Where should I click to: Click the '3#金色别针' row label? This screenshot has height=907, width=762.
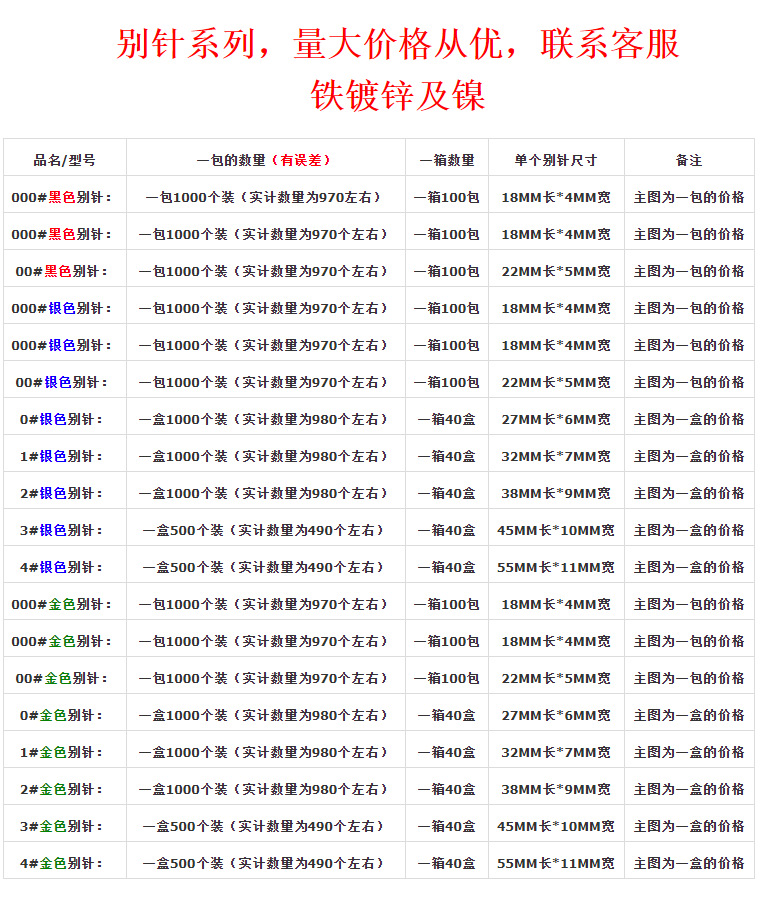(x=61, y=827)
